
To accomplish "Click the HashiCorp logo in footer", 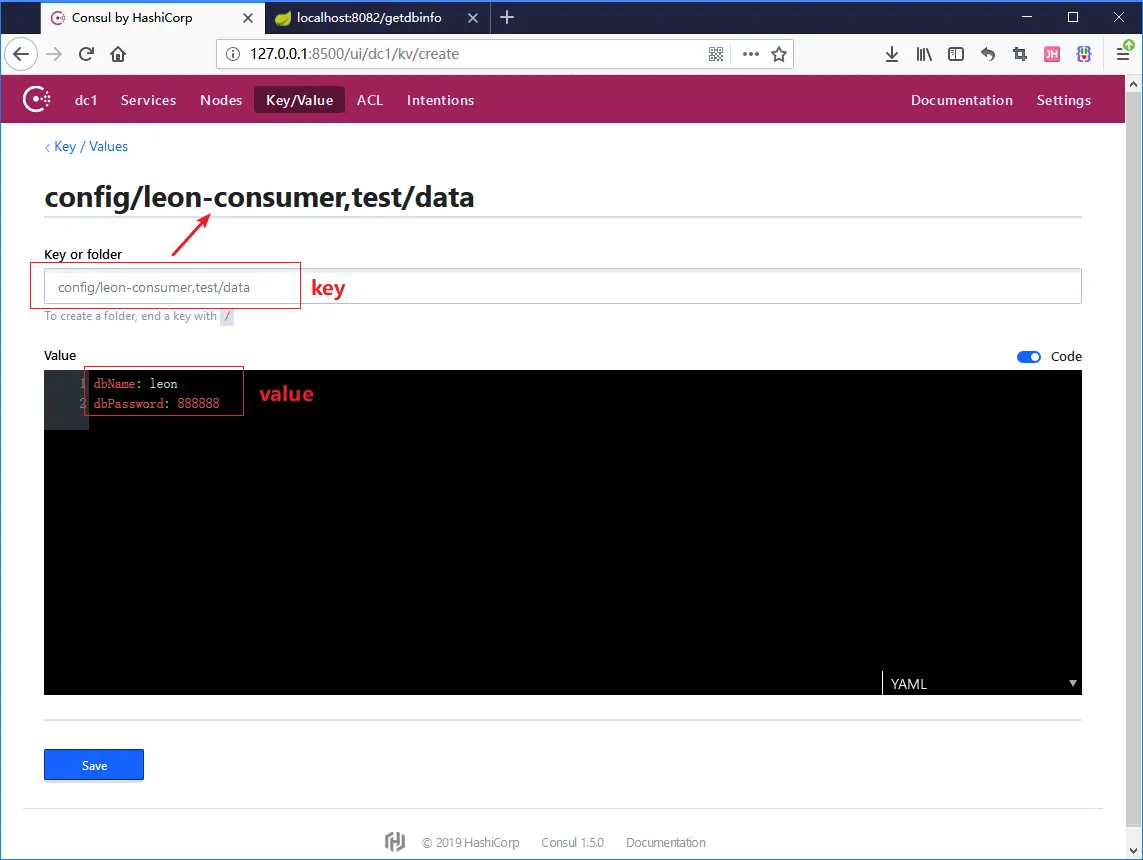I will [394, 842].
